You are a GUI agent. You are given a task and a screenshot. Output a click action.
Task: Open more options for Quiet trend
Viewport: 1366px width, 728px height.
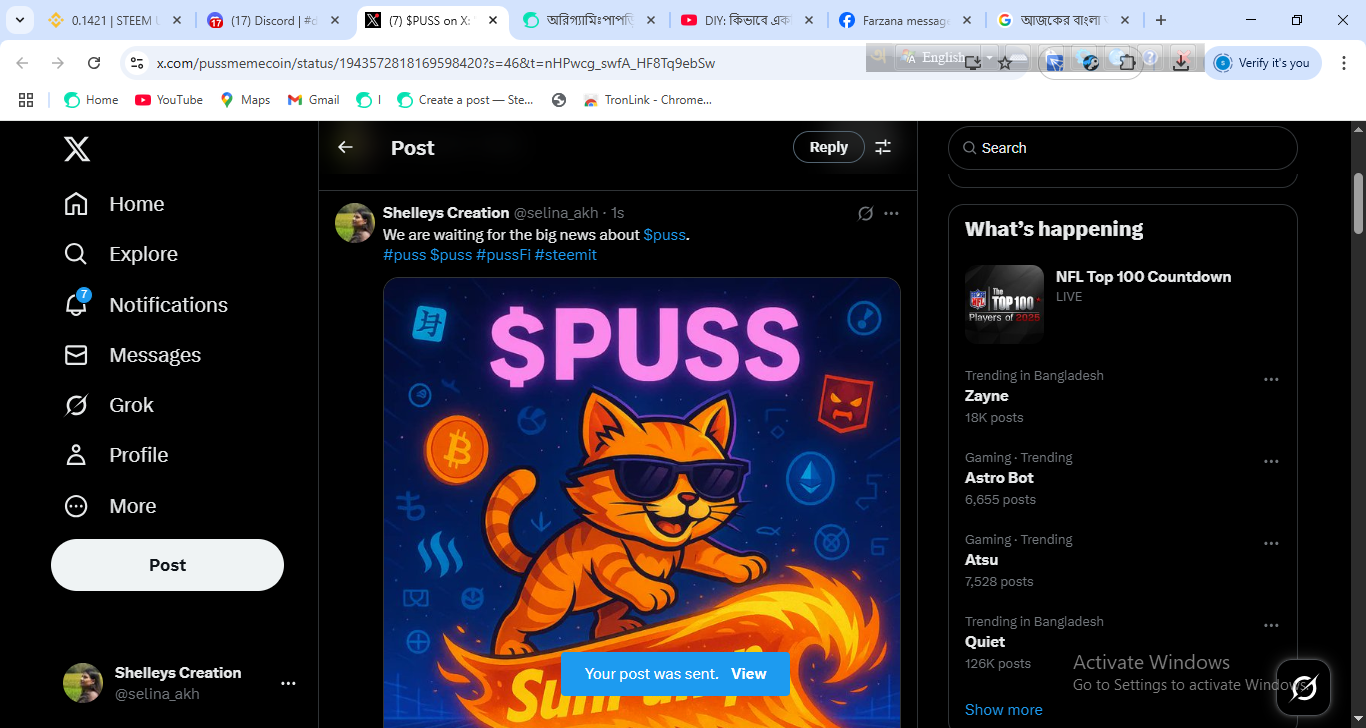pyautogui.click(x=1271, y=626)
